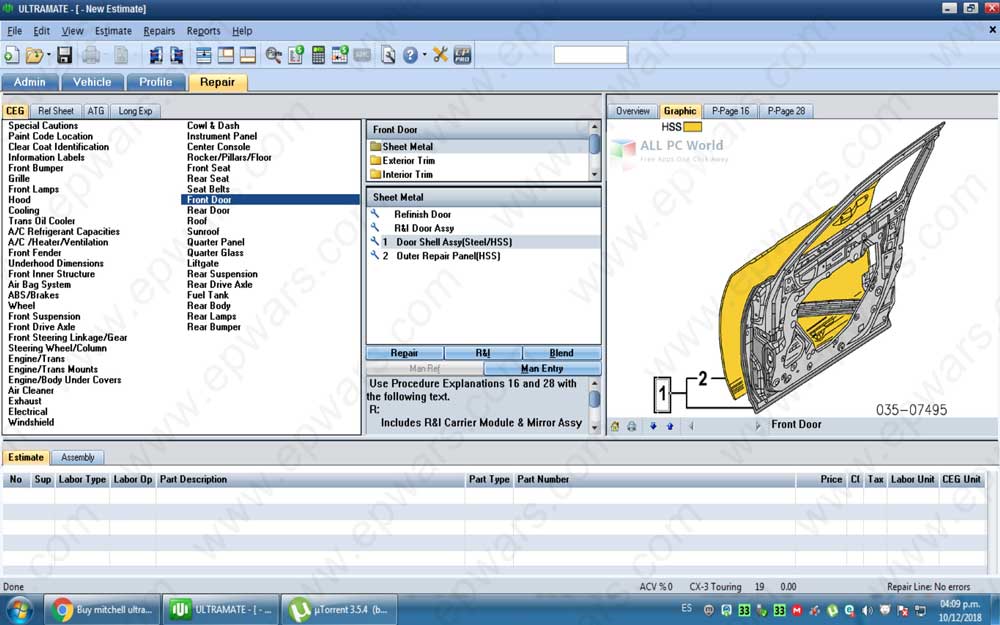Click the yellow HSS color swatch

pos(693,127)
